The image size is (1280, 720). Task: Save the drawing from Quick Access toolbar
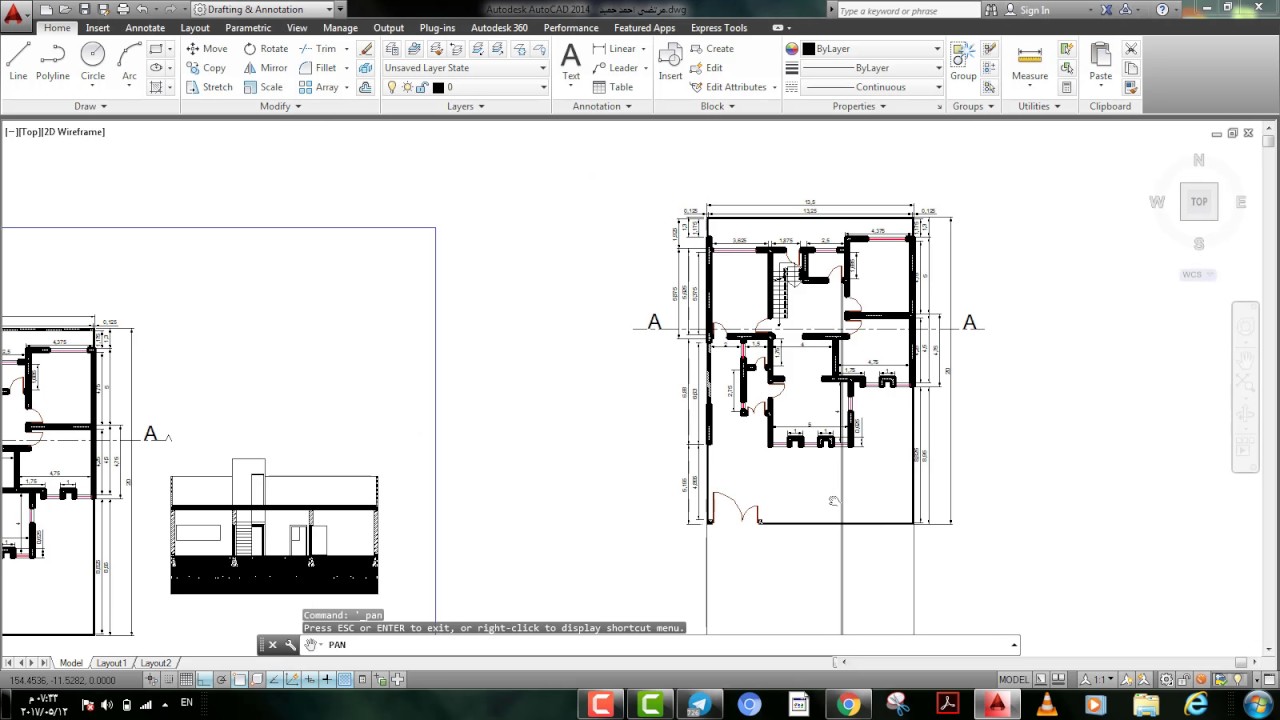click(x=83, y=9)
